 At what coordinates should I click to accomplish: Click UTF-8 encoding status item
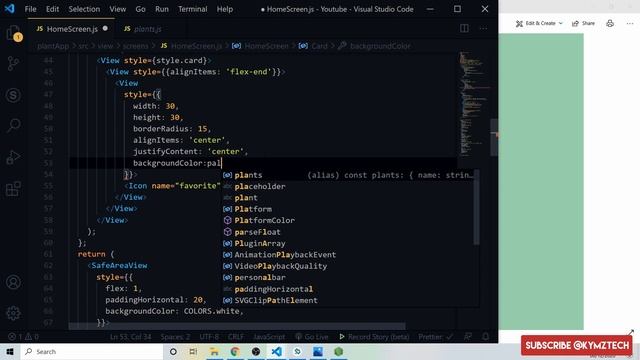(x=209, y=337)
